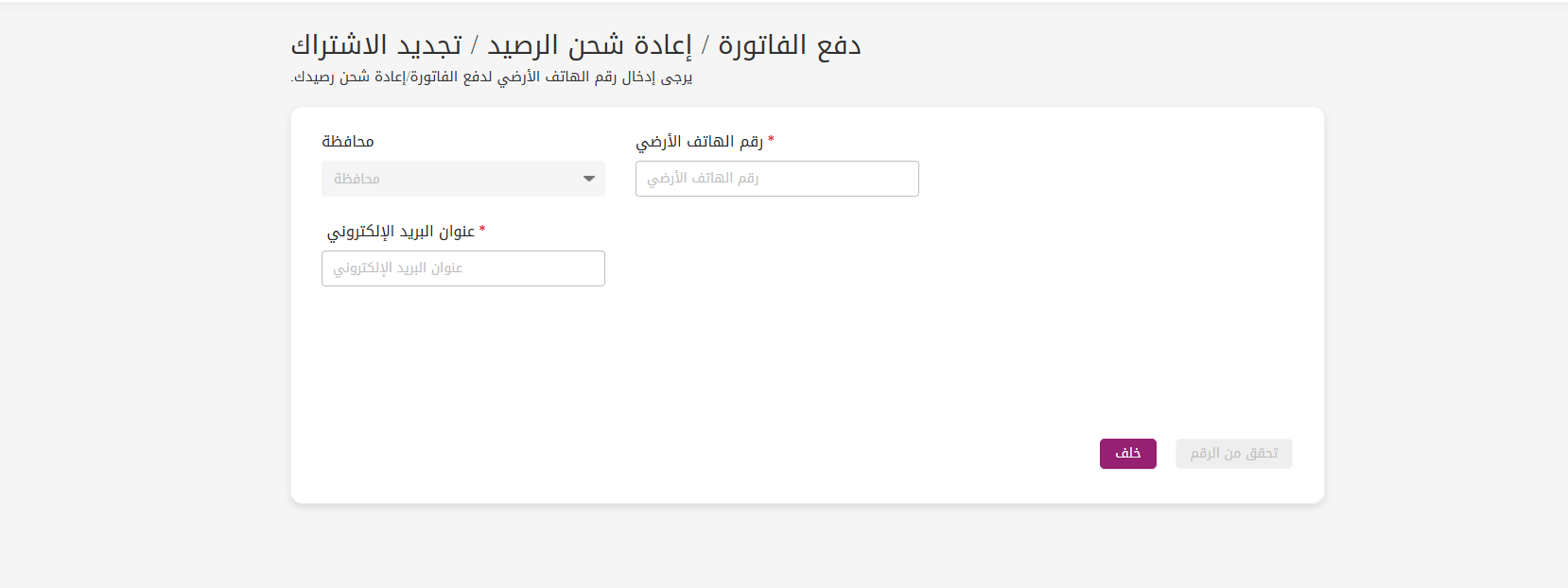
Task: Click دفع الفاتورة in the page heading
Action: click(790, 45)
